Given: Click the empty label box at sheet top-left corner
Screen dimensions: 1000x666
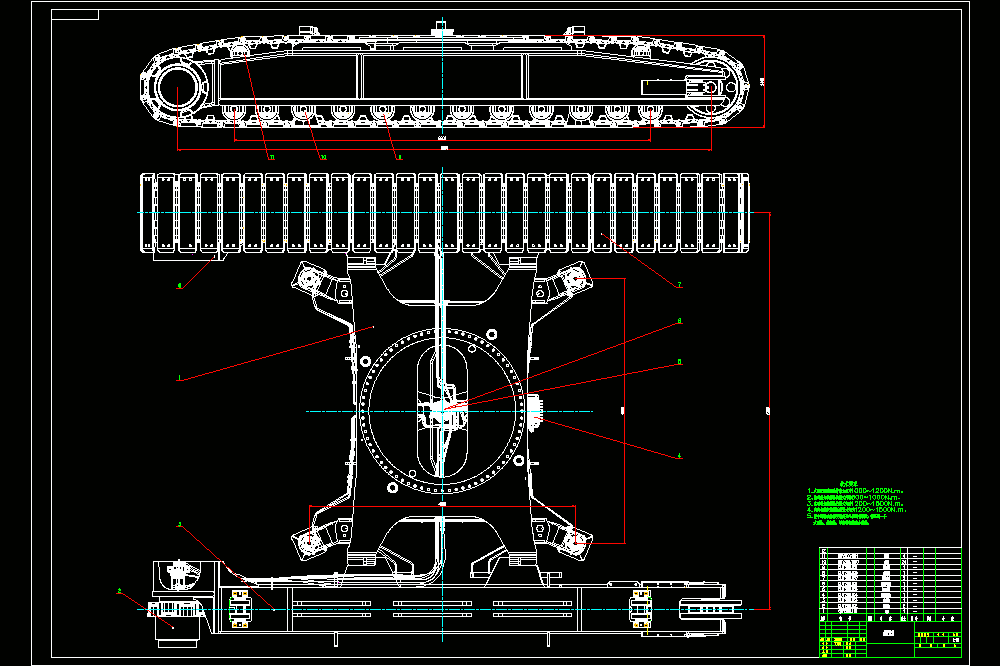Looking at the screenshot, I should (75, 15).
